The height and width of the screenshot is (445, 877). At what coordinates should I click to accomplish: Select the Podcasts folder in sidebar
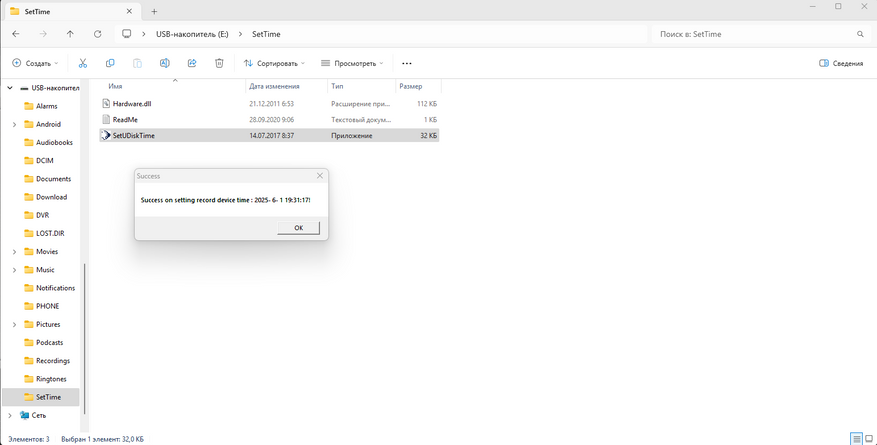(49, 342)
